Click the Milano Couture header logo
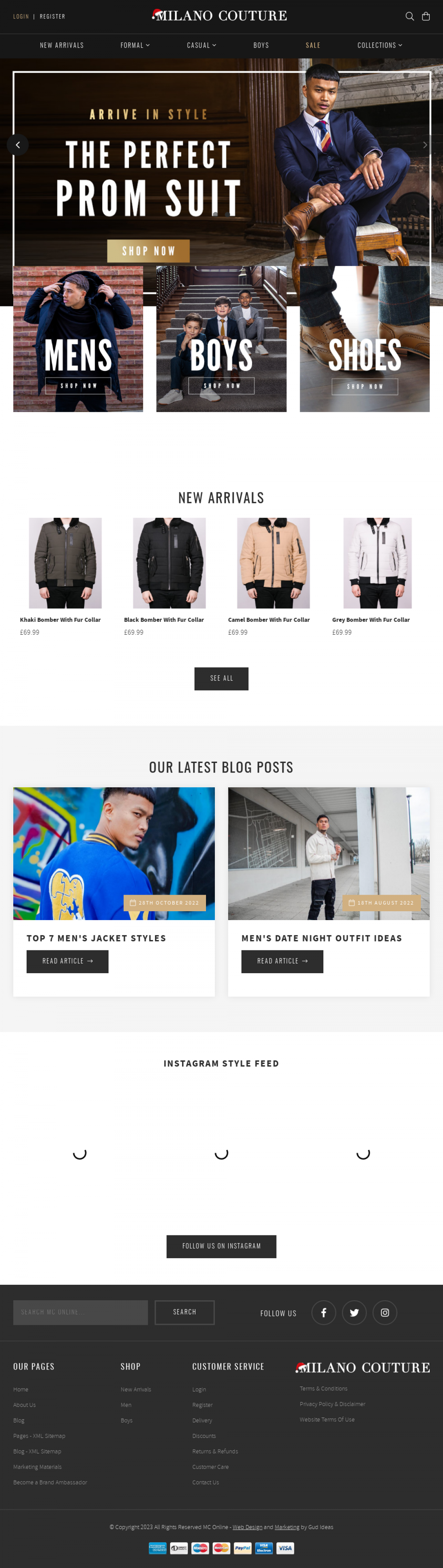Viewport: 443px width, 1568px height. (219, 15)
